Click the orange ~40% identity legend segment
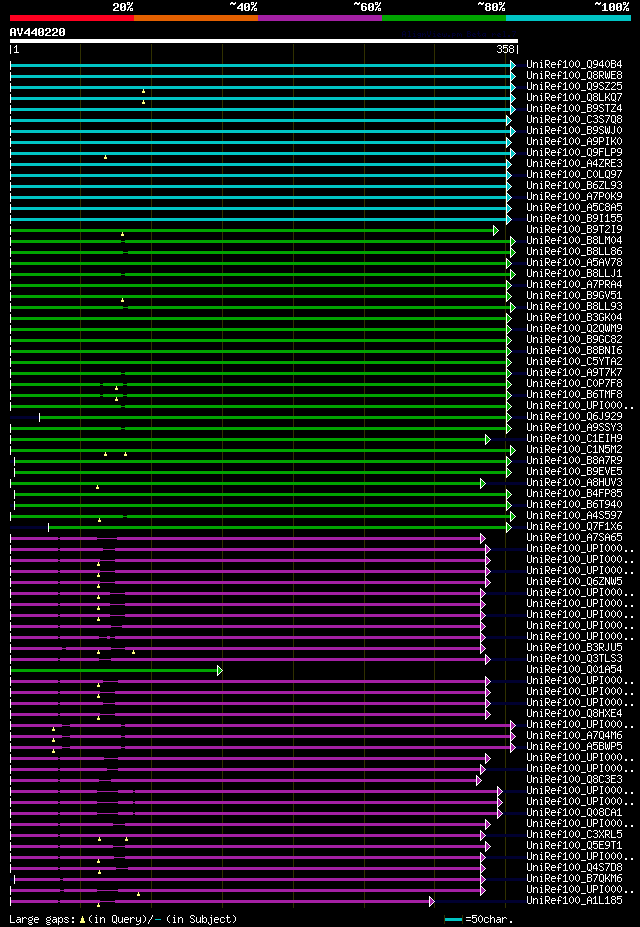Image resolution: width=640 pixels, height=927 pixels. (x=196, y=18)
